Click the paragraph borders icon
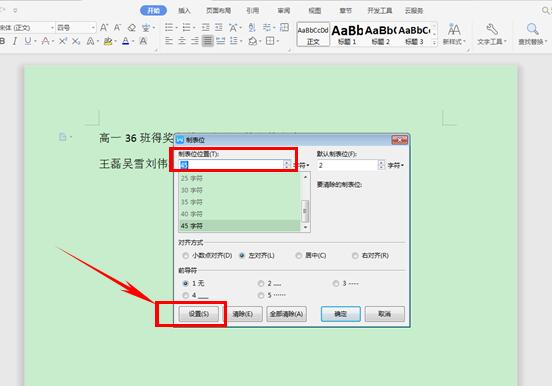 [270, 41]
